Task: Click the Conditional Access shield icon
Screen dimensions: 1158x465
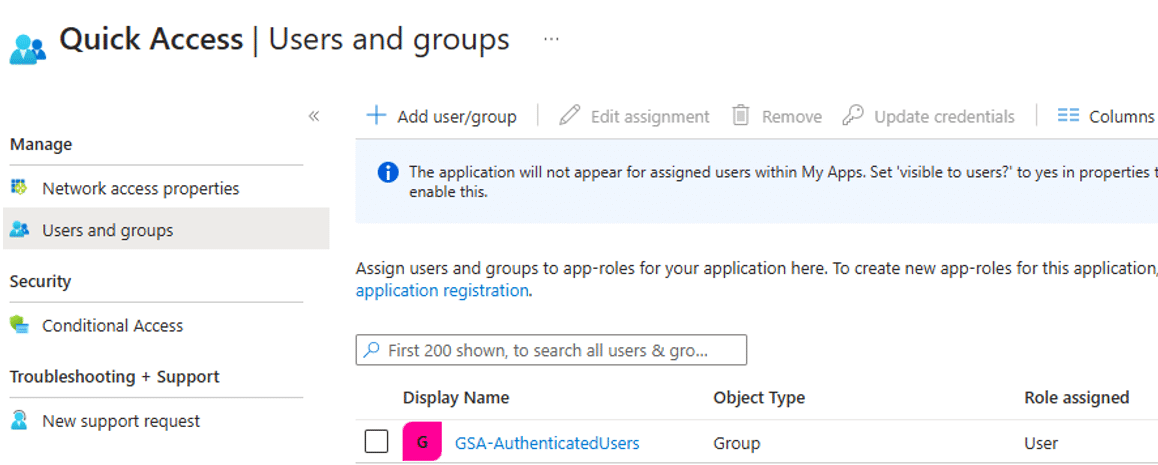Action: click(x=19, y=325)
